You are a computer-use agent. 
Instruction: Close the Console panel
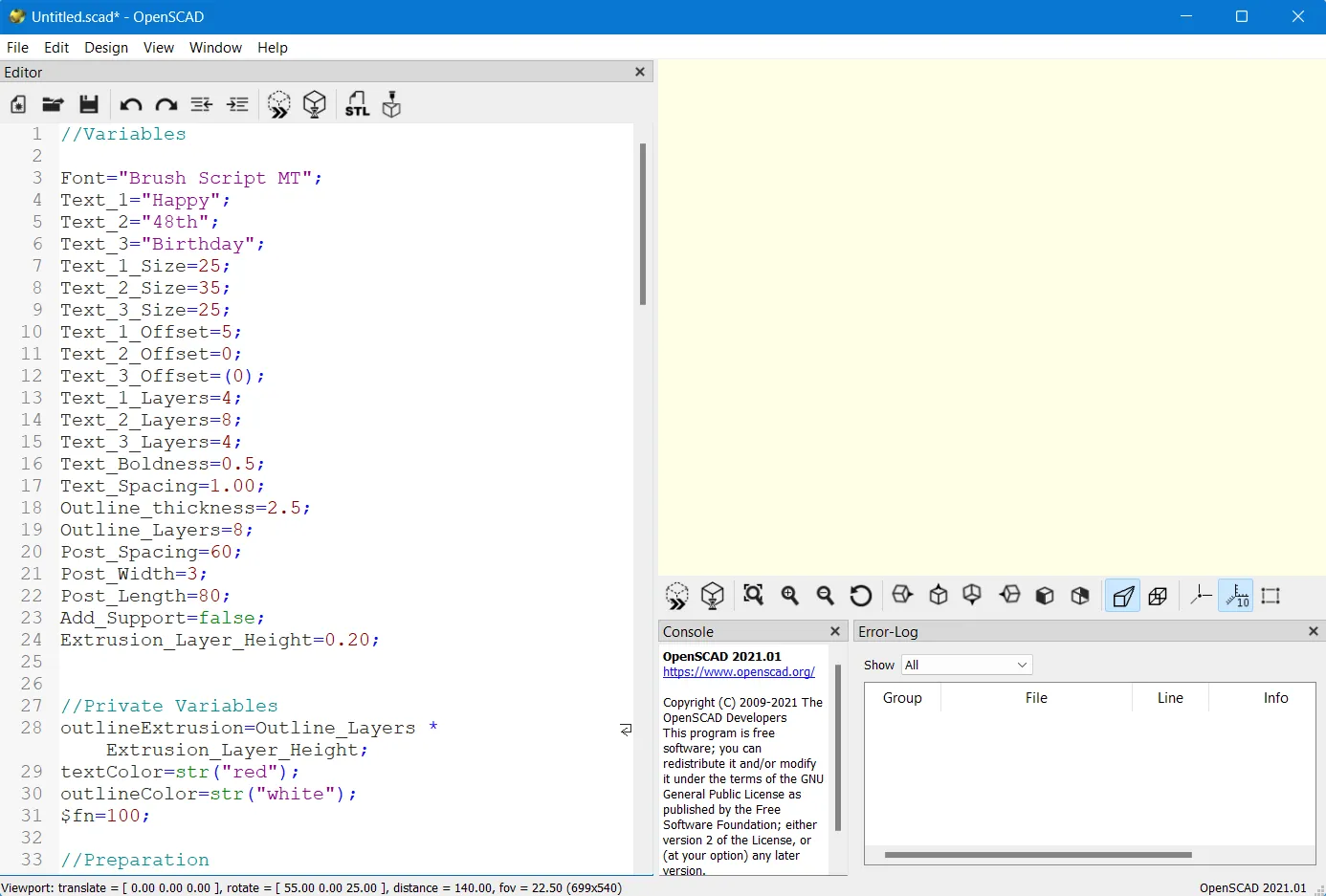[834, 631]
